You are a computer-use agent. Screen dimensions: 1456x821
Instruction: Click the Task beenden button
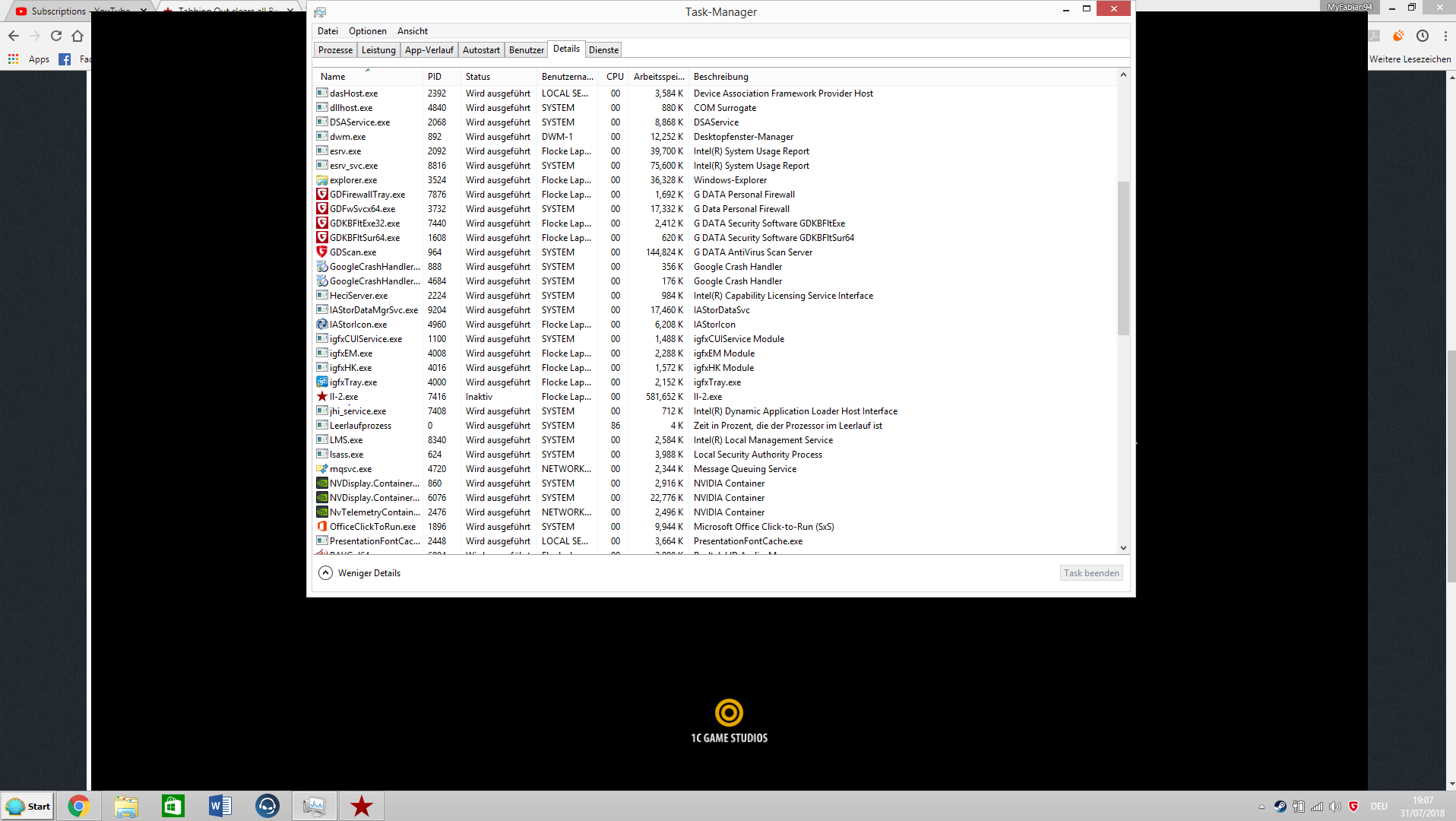1091,573
